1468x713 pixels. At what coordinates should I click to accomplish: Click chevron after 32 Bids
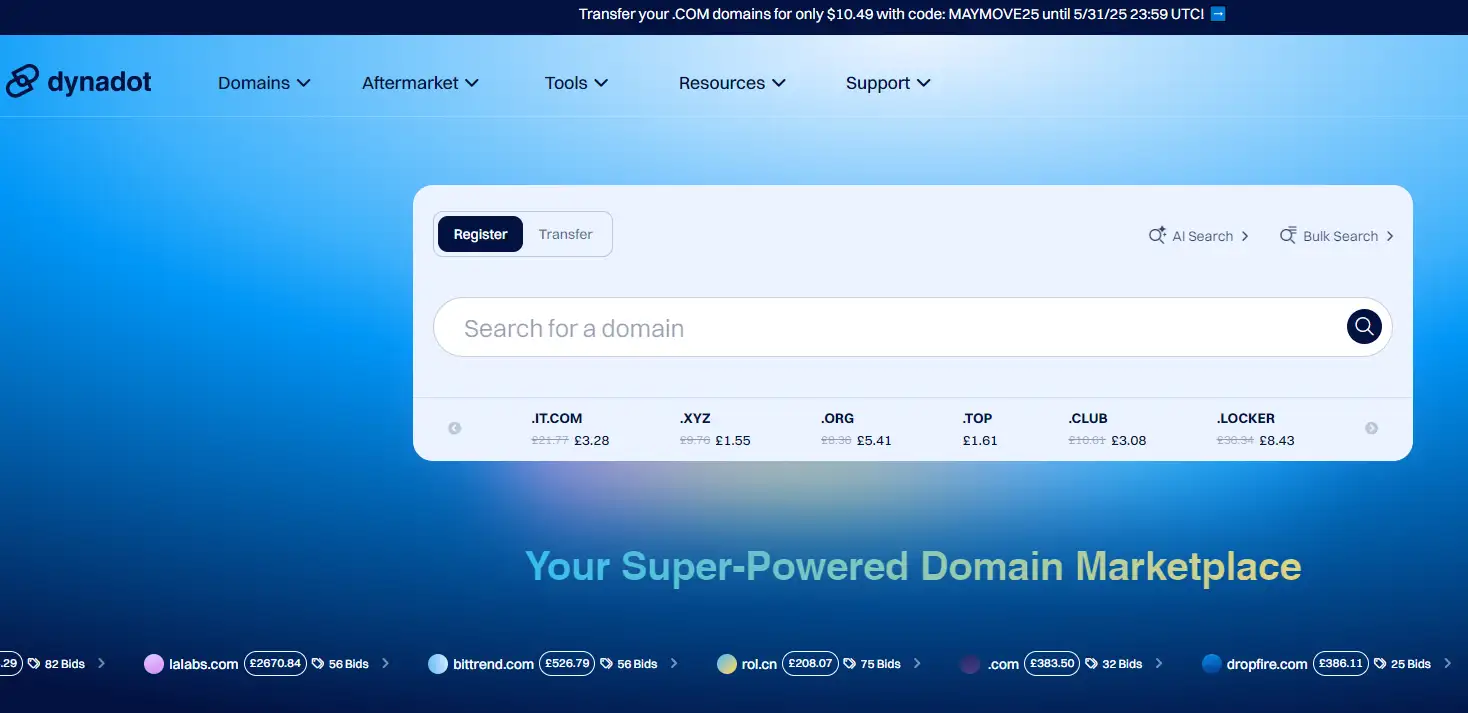click(1159, 663)
